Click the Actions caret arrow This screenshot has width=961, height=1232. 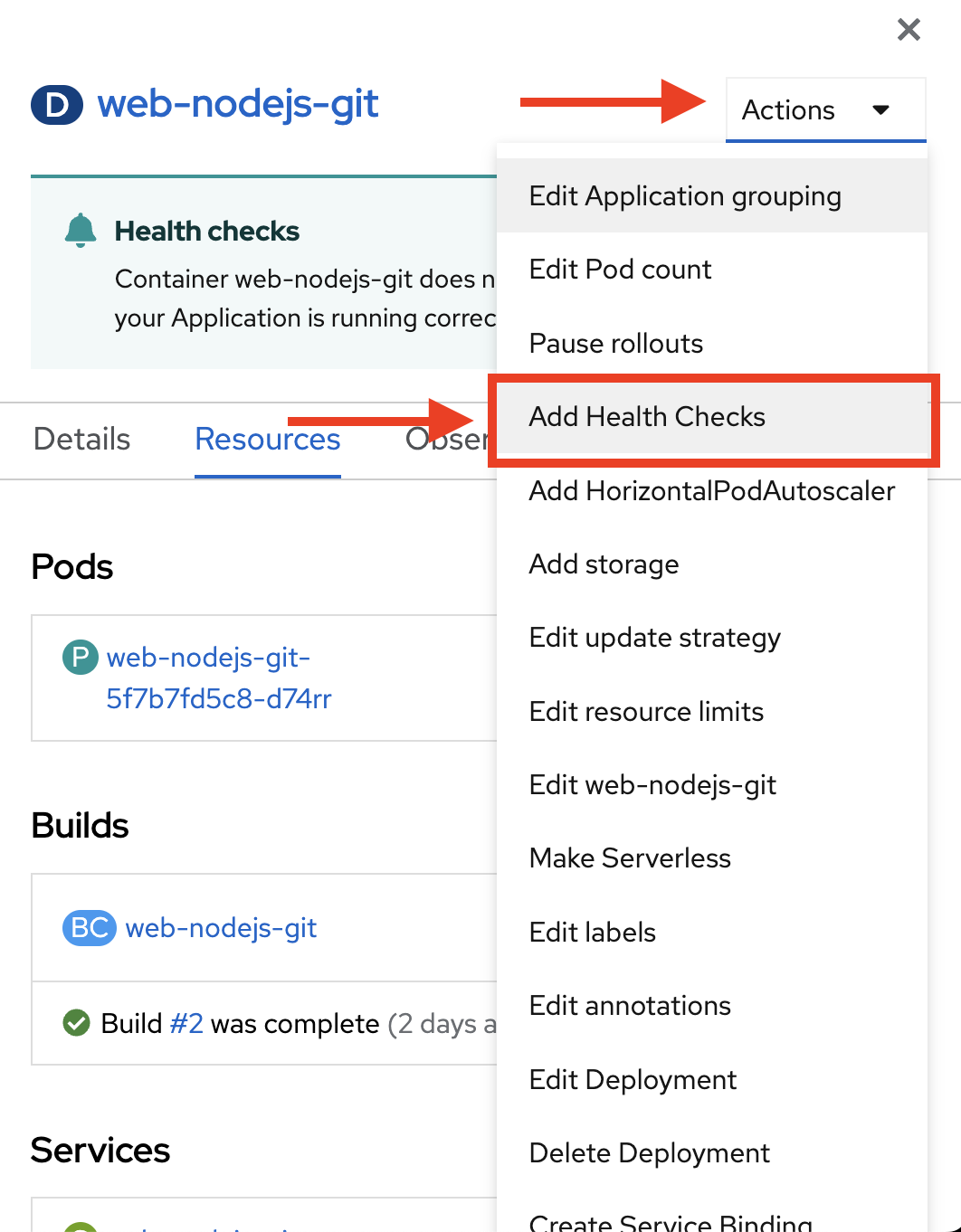tap(880, 109)
